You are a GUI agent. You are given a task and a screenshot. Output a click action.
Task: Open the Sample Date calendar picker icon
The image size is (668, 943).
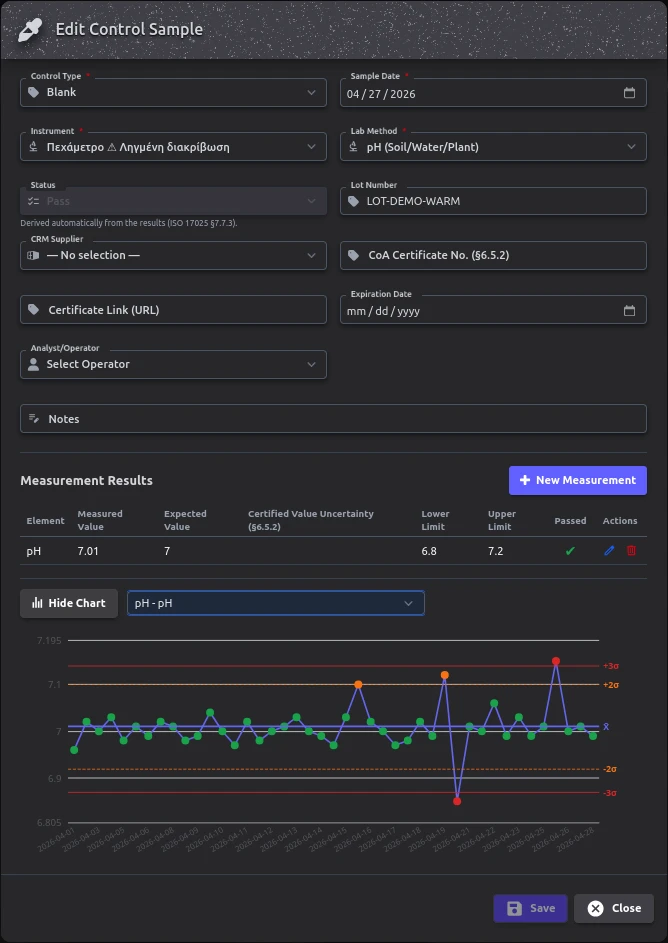(x=630, y=93)
